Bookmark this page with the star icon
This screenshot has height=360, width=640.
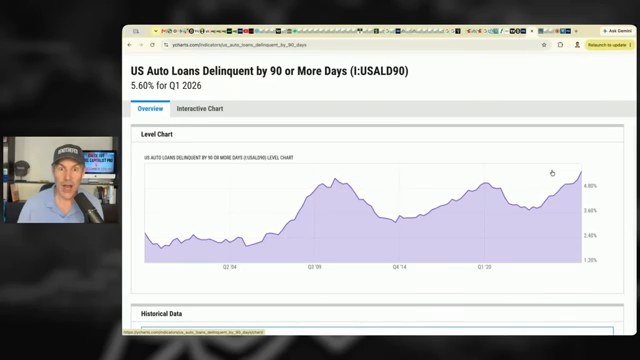click(x=544, y=45)
